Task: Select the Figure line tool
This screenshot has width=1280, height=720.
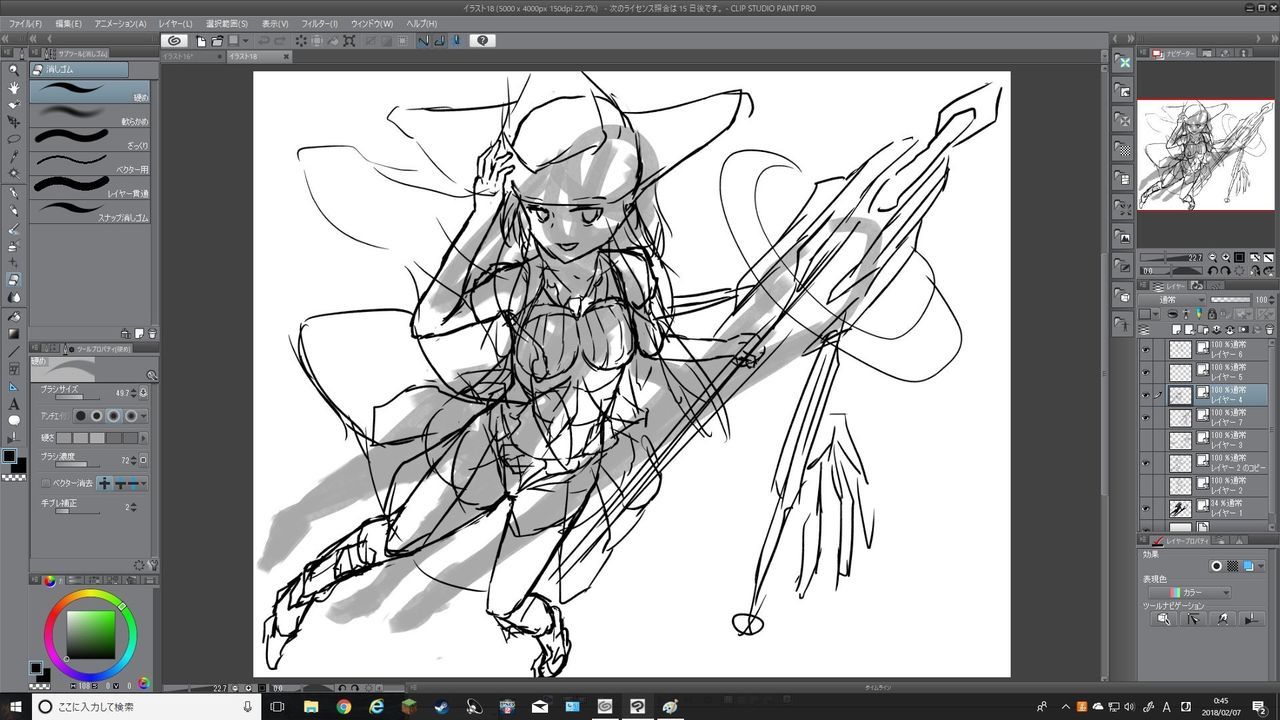Action: [14, 351]
